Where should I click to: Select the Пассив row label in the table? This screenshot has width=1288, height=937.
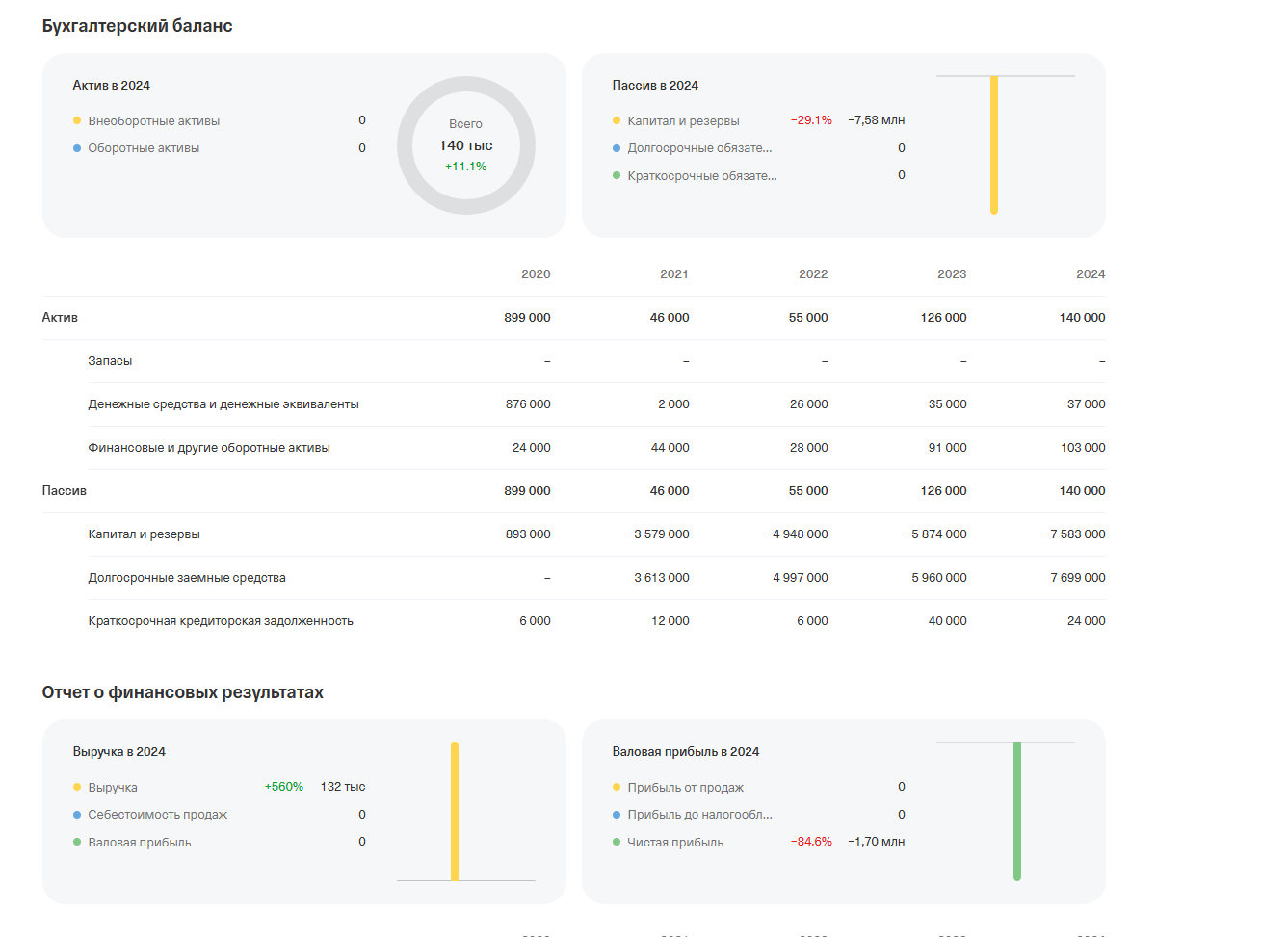point(65,491)
